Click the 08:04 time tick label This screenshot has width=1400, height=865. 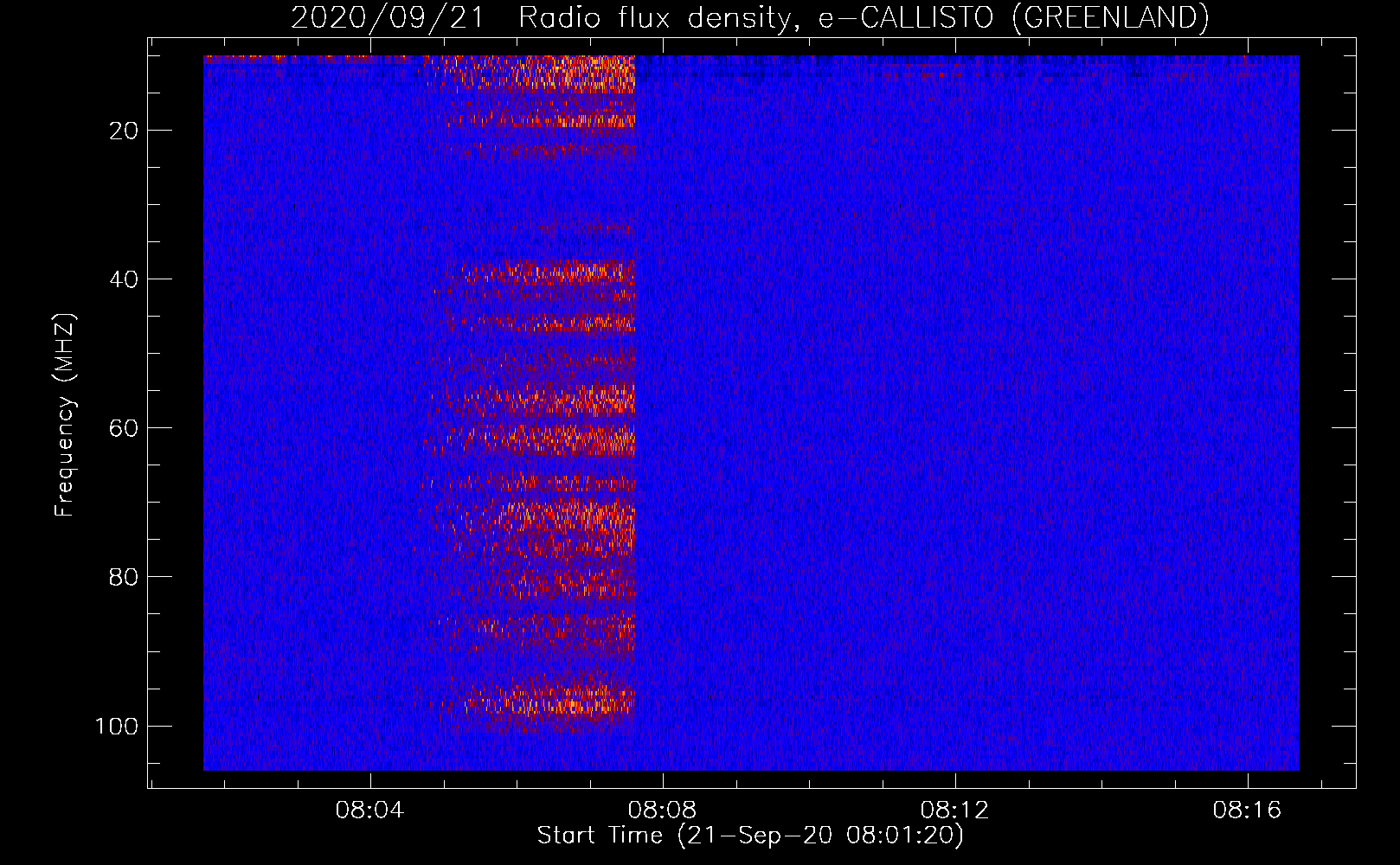370,811
